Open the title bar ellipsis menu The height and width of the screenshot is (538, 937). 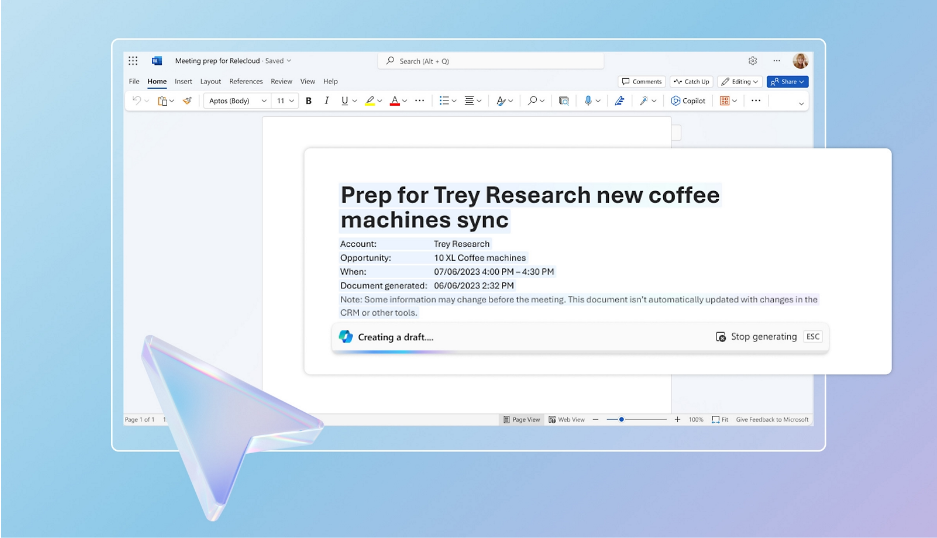tap(776, 60)
